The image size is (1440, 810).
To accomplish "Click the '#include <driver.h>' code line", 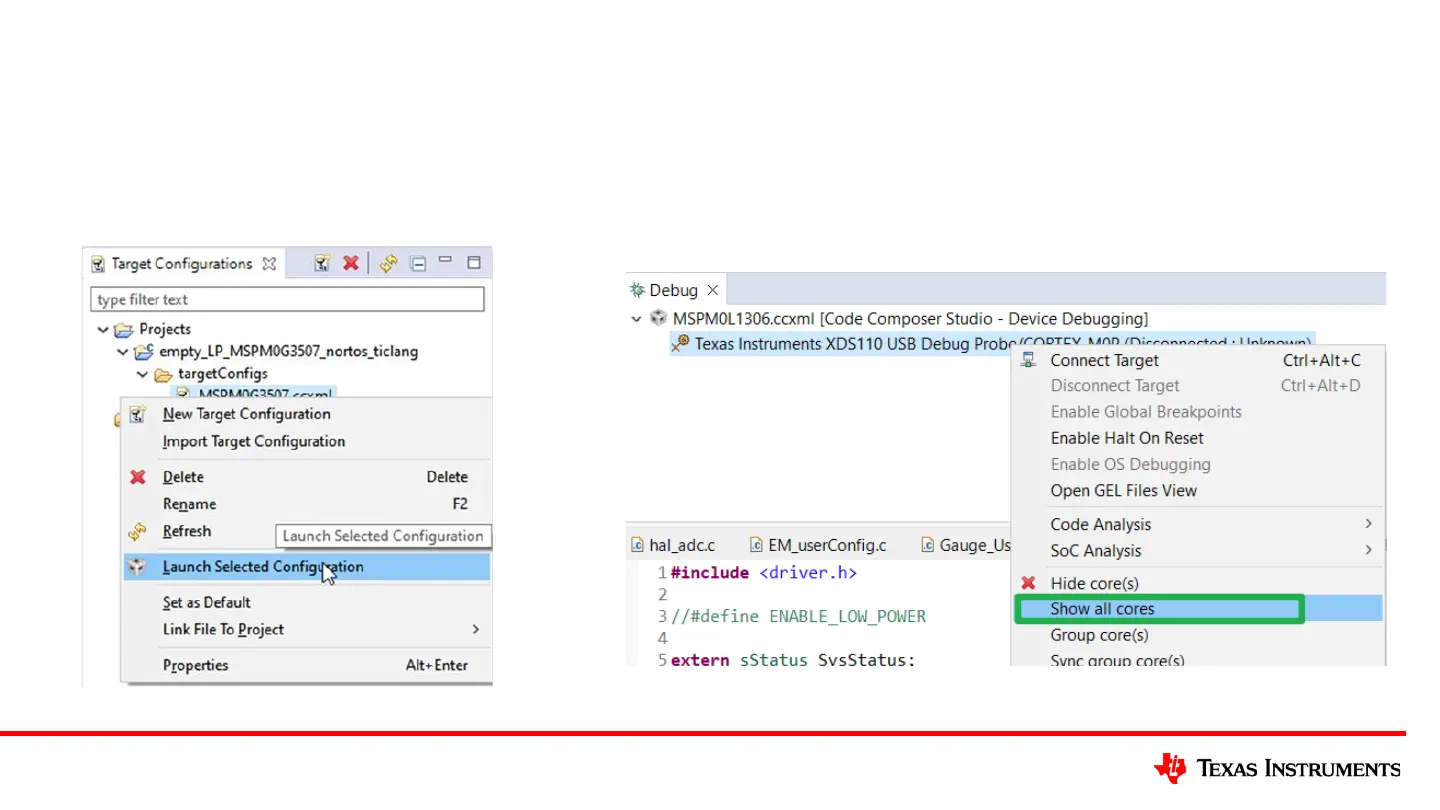I will pos(763,573).
